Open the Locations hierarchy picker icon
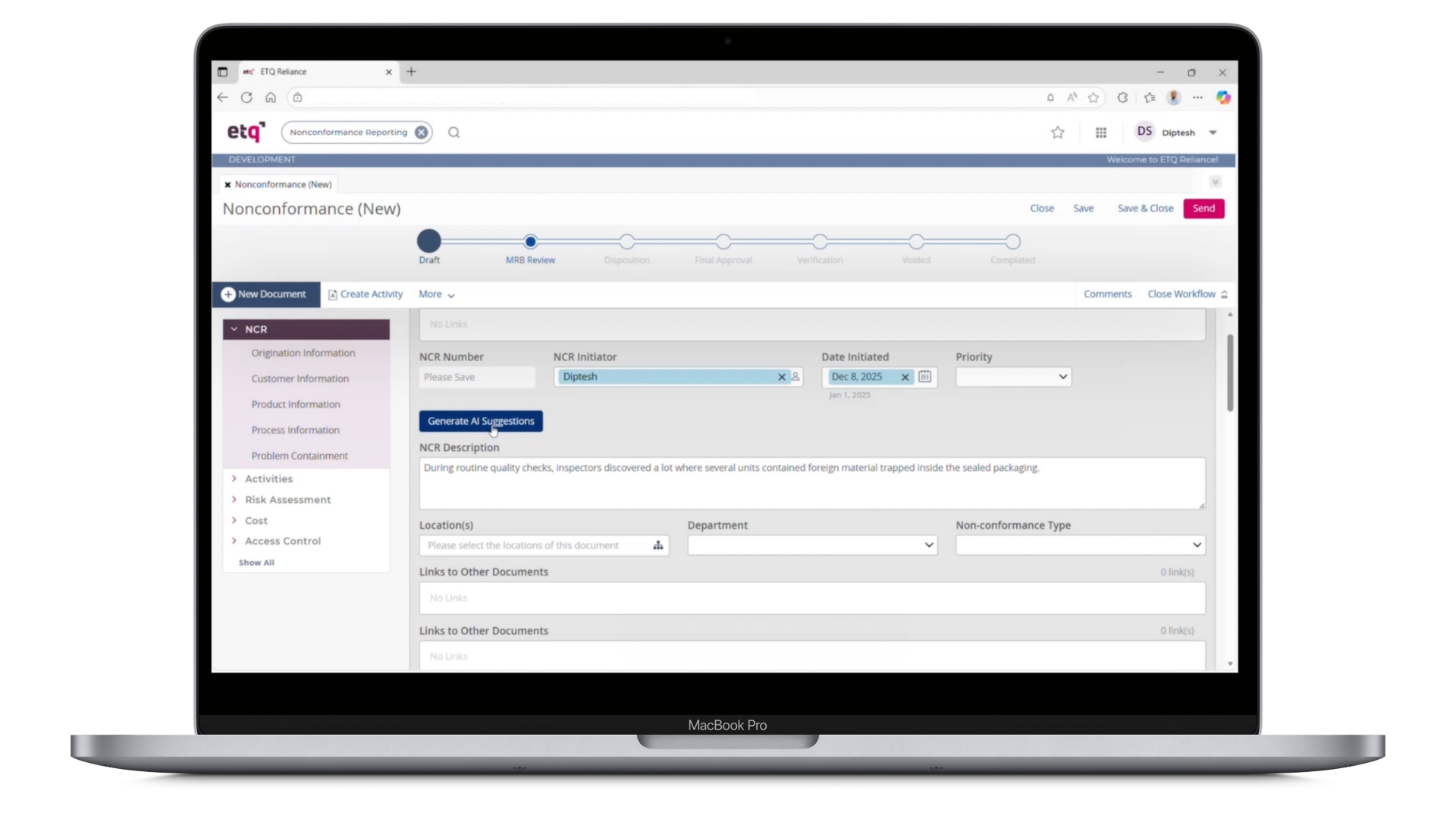Image resolution: width=1456 pixels, height=819 pixels. coord(657,545)
